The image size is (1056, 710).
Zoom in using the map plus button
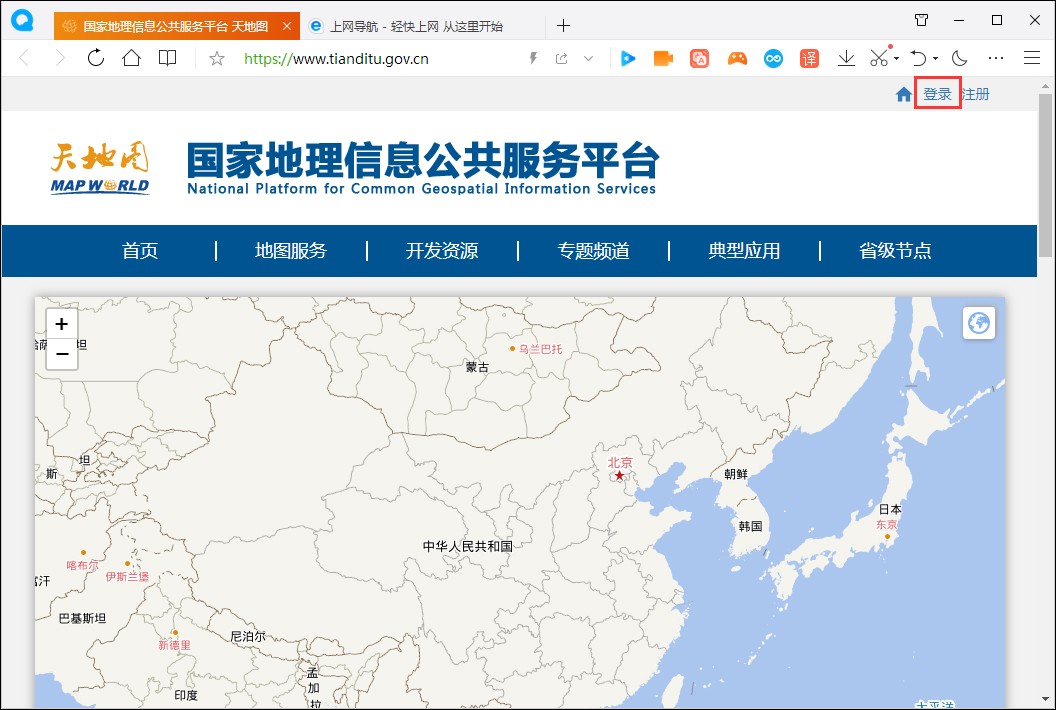click(61, 323)
